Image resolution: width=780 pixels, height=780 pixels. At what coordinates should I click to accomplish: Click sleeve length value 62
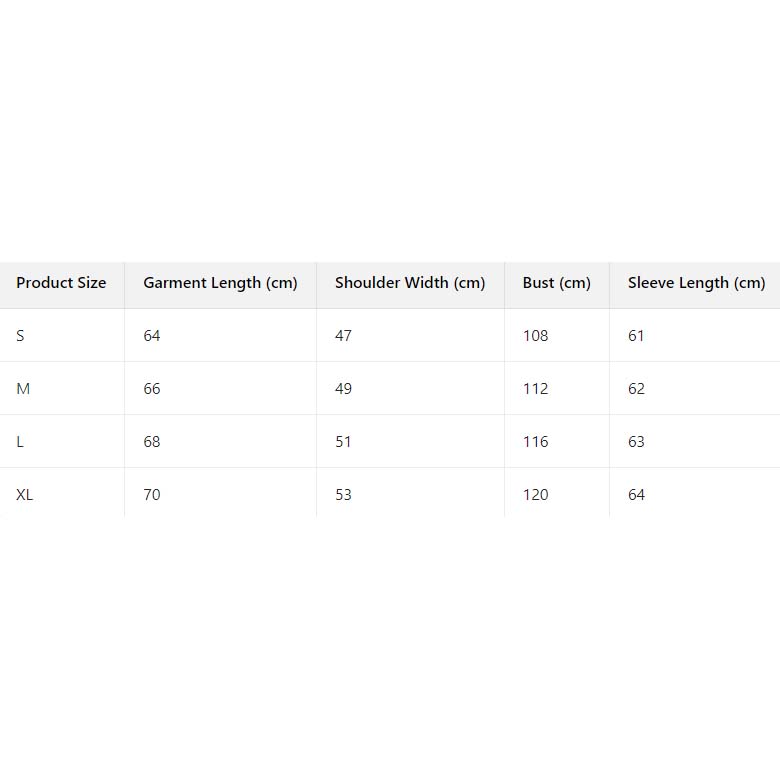click(636, 389)
